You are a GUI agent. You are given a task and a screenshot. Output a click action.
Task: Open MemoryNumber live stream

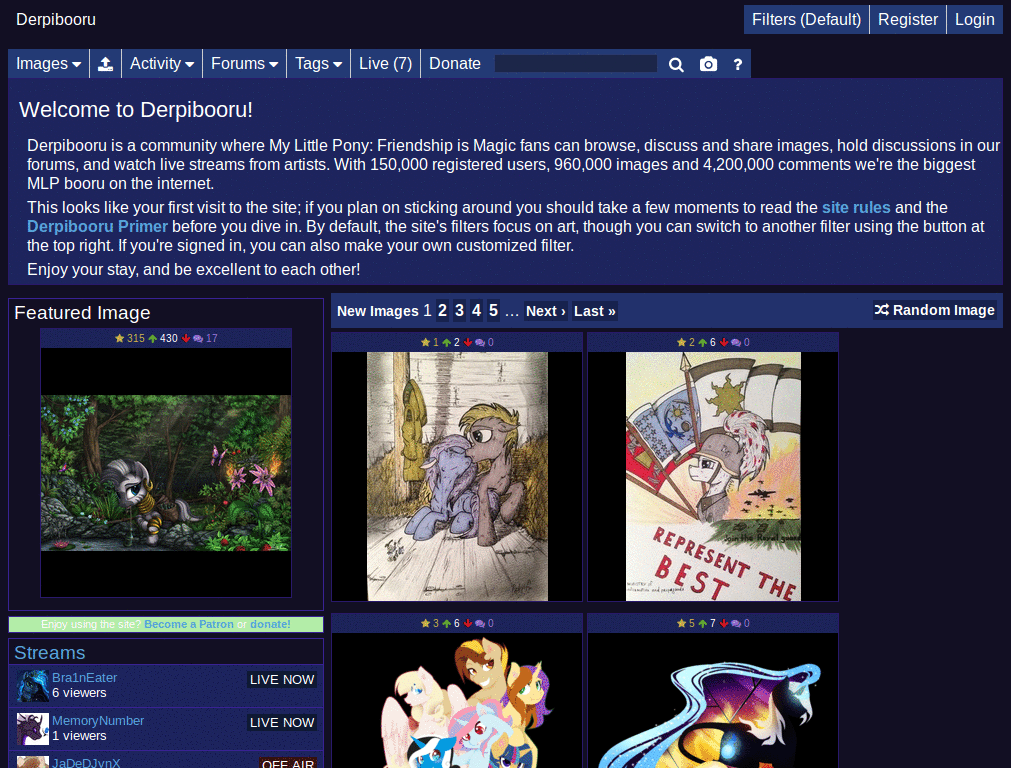pos(98,721)
